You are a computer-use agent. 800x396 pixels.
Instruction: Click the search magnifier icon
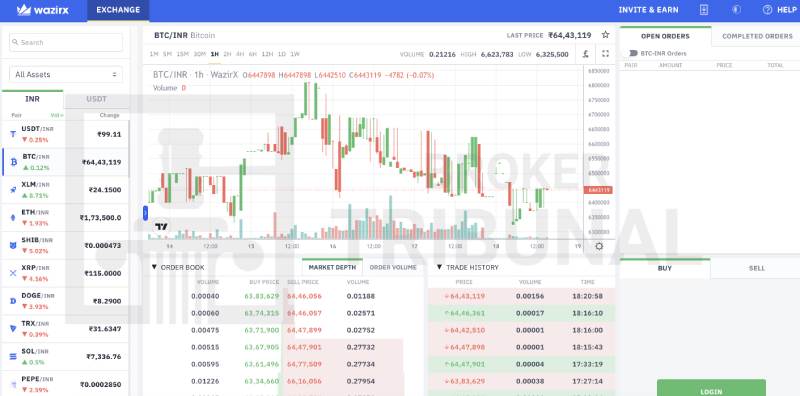pos(16,42)
